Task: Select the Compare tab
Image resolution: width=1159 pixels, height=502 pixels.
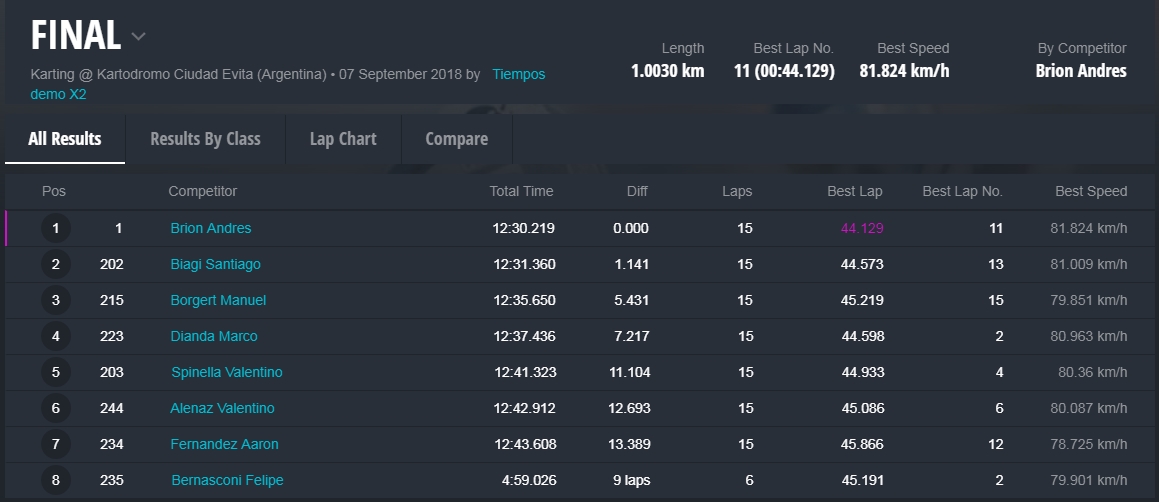Action: point(457,139)
